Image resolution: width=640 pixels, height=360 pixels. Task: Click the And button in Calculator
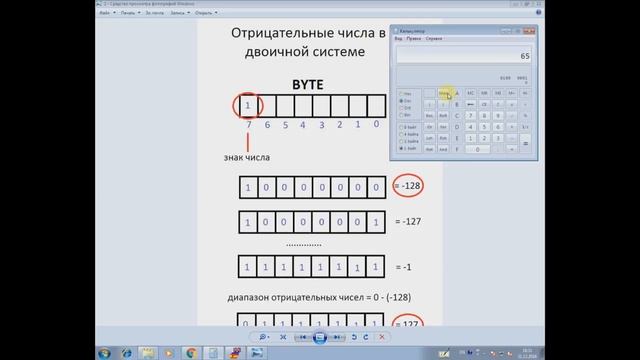click(x=443, y=149)
